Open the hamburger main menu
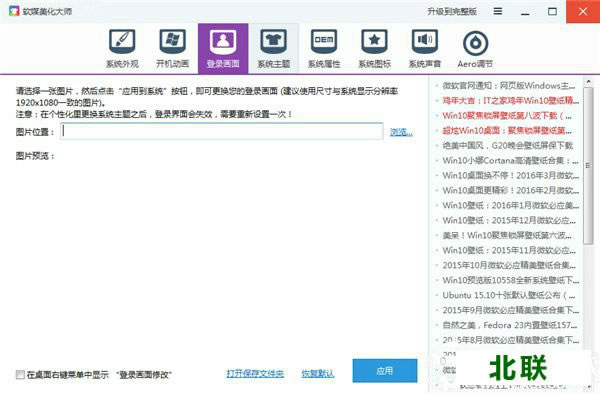Image resolution: width=600 pixels, height=394 pixels. pos(497,11)
